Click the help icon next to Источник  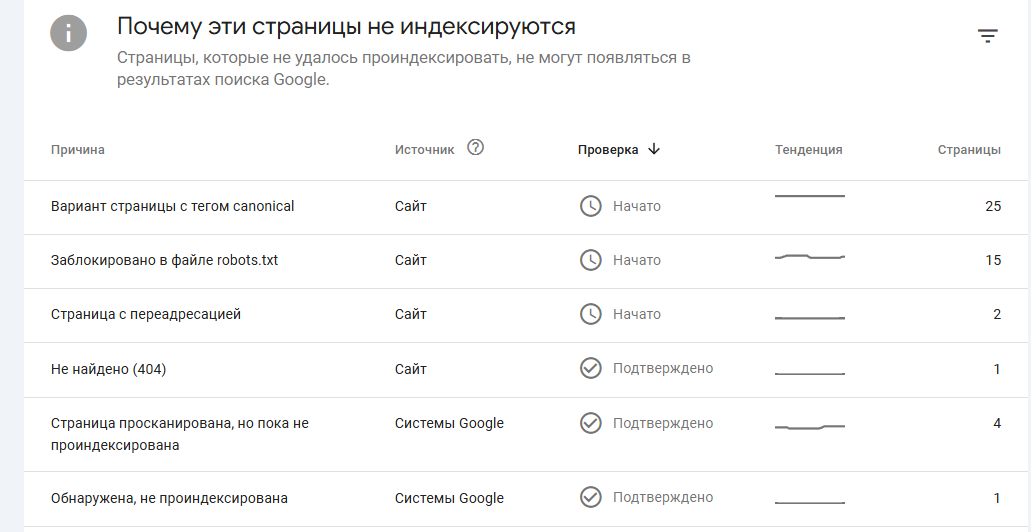coord(476,148)
